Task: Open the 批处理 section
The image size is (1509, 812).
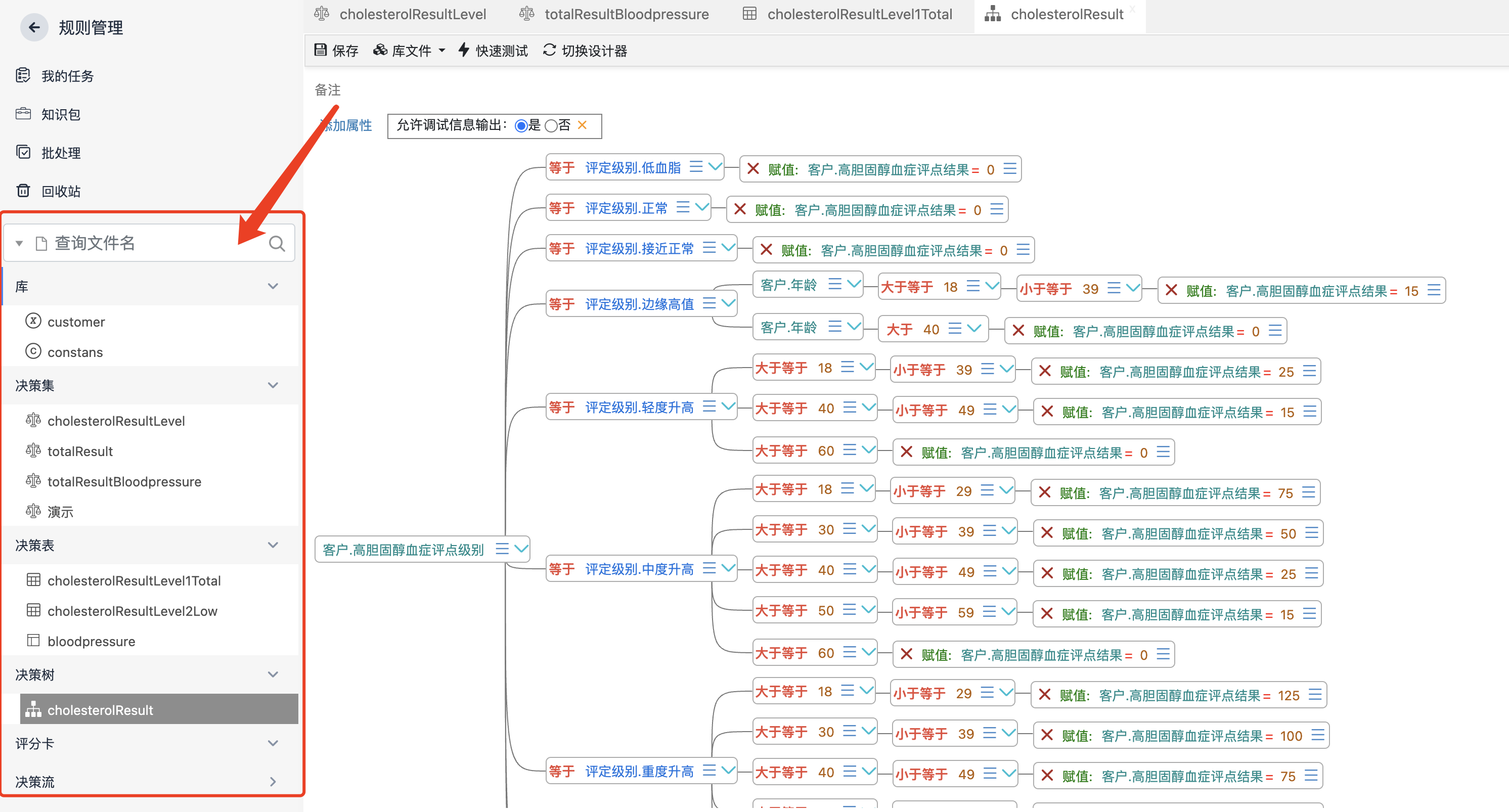Action: [62, 152]
